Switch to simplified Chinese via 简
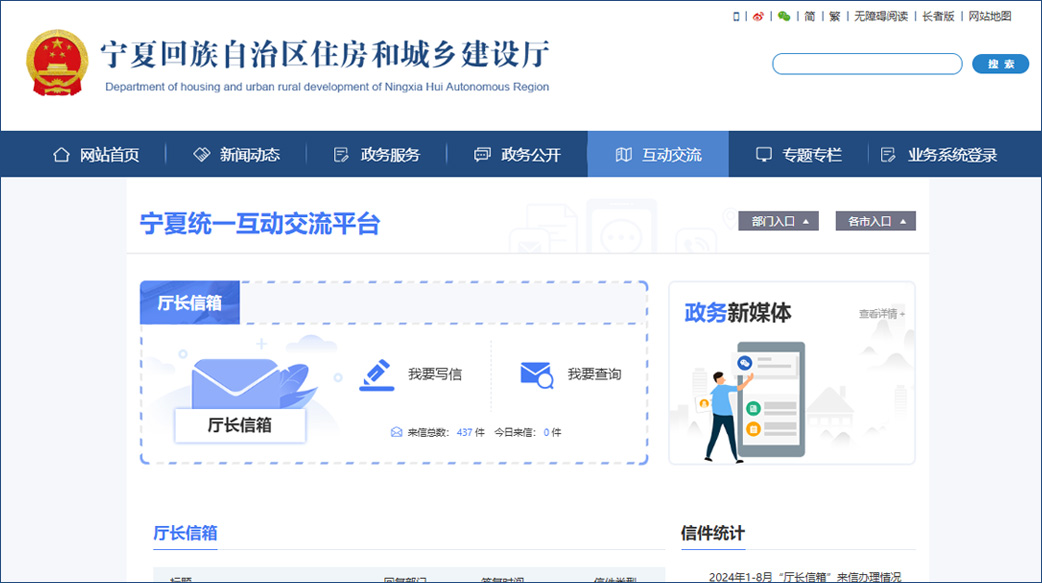The height and width of the screenshot is (583, 1042). pyautogui.click(x=809, y=17)
